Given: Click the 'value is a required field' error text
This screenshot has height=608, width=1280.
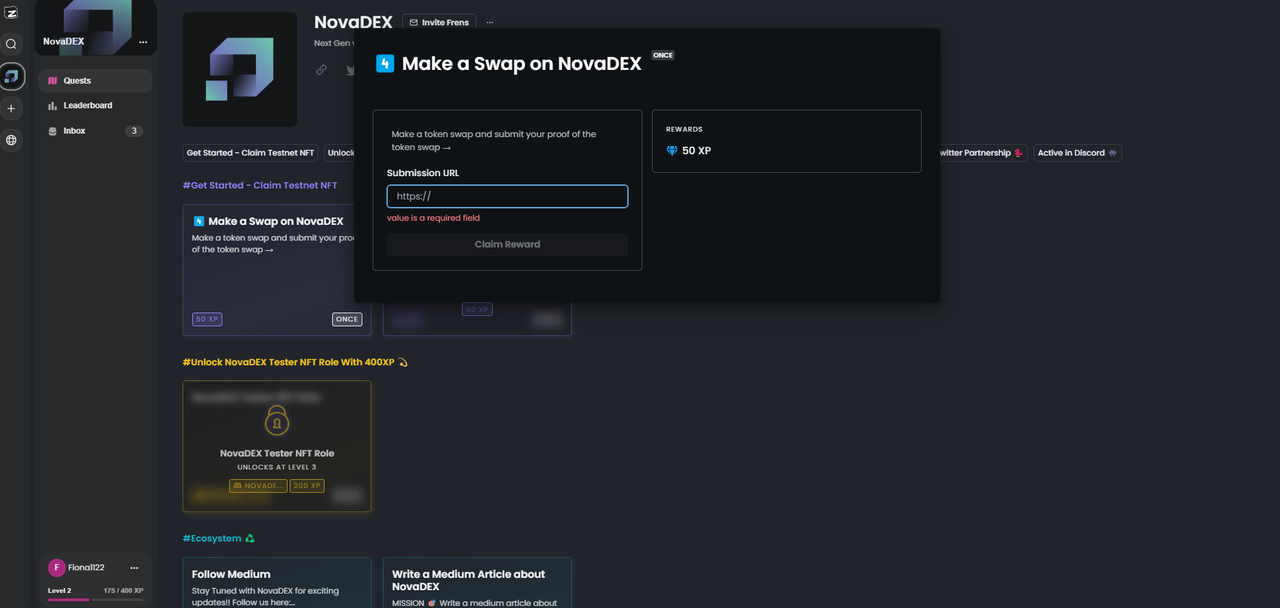Looking at the screenshot, I should 433,218.
